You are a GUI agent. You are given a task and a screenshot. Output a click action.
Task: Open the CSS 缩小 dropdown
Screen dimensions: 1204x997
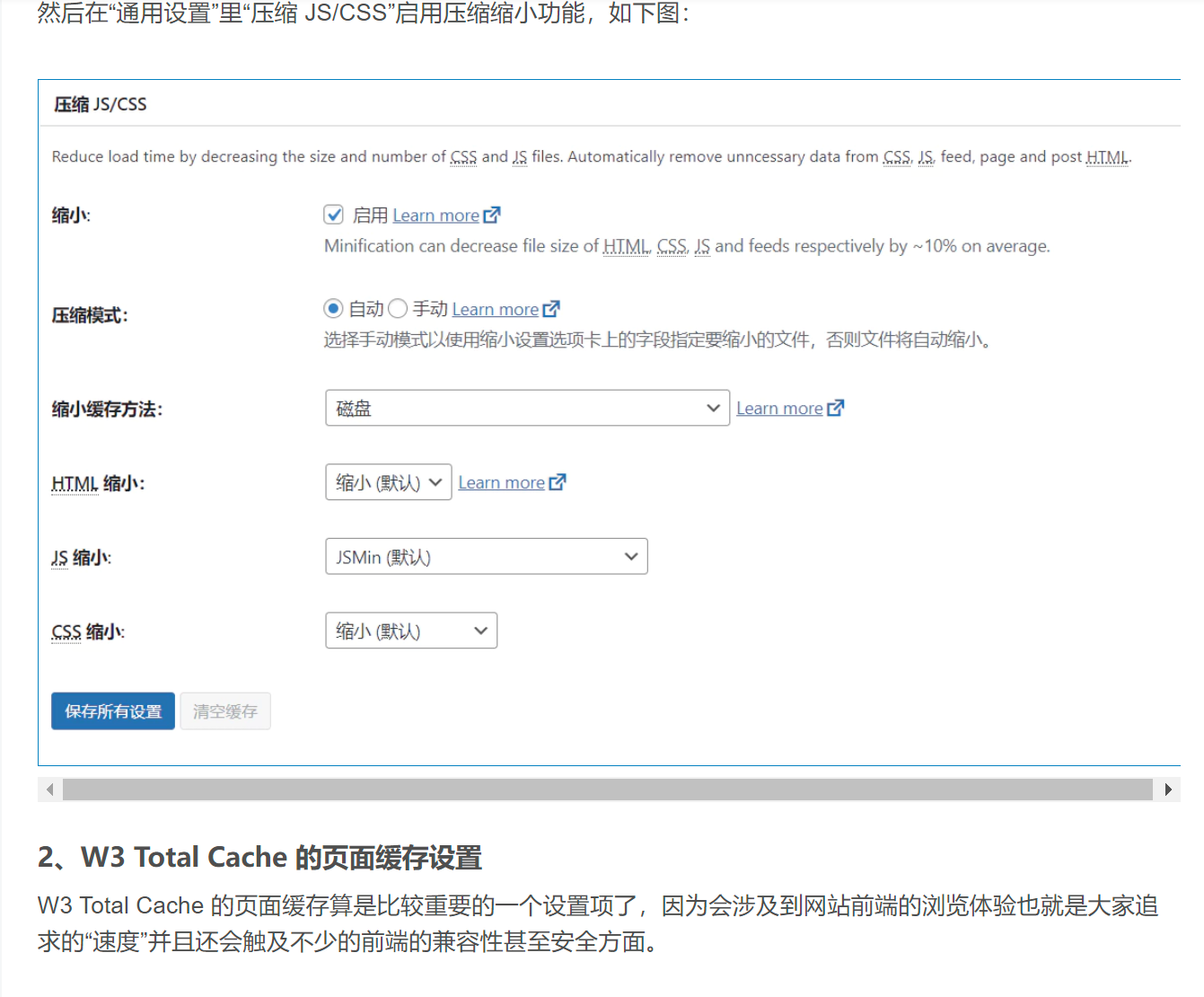(410, 631)
